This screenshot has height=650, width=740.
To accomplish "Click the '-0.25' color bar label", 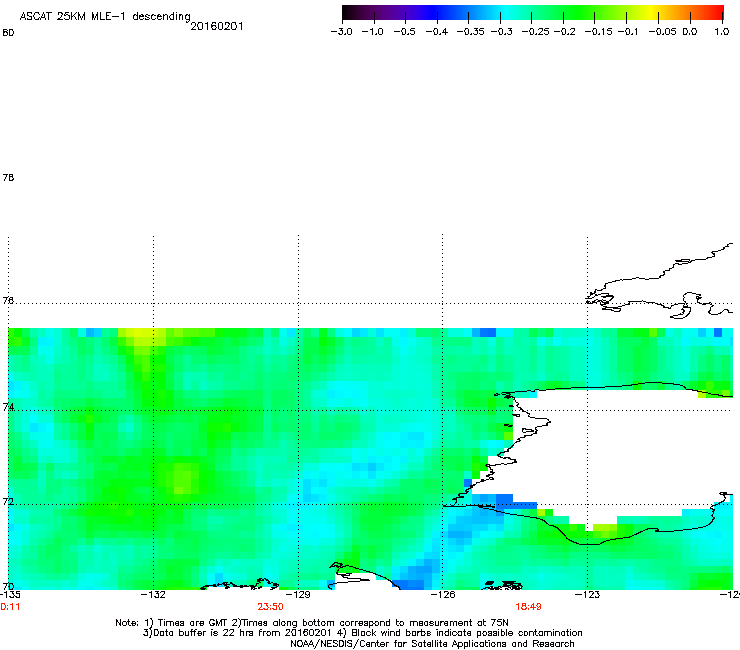I will (x=536, y=32).
